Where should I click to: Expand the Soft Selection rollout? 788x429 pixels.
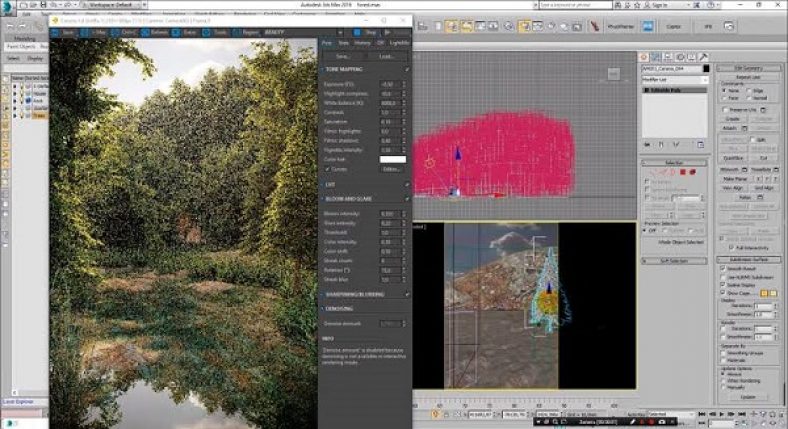tap(673, 262)
